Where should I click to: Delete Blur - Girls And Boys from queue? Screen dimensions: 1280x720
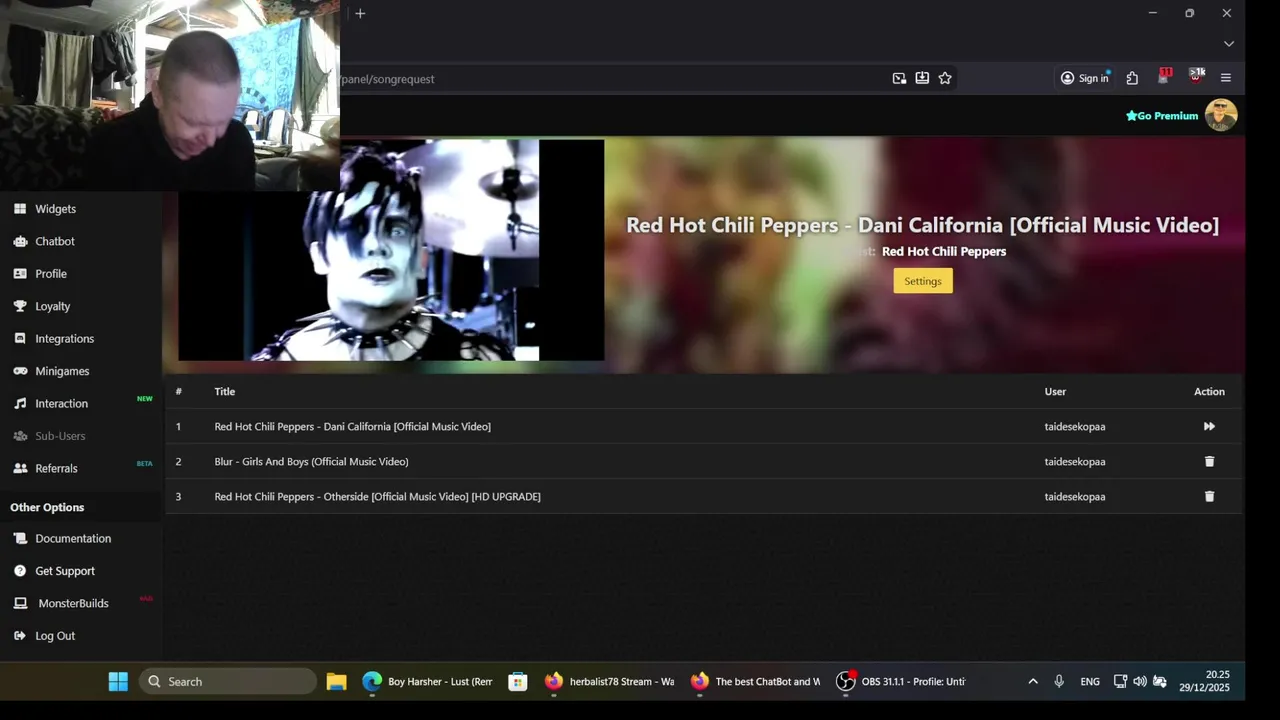pyautogui.click(x=1209, y=462)
